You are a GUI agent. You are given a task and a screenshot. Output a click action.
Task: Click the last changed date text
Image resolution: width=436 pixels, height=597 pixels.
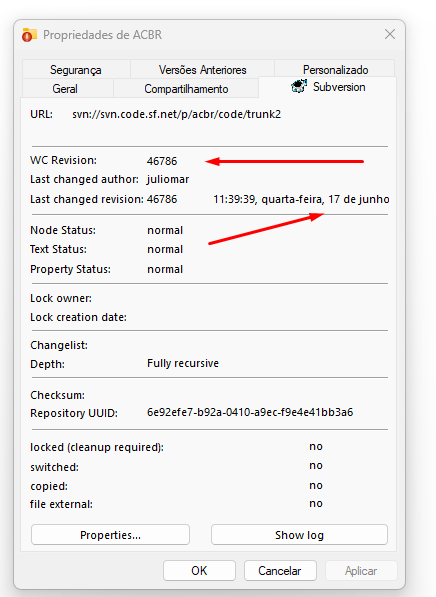[x=301, y=199]
